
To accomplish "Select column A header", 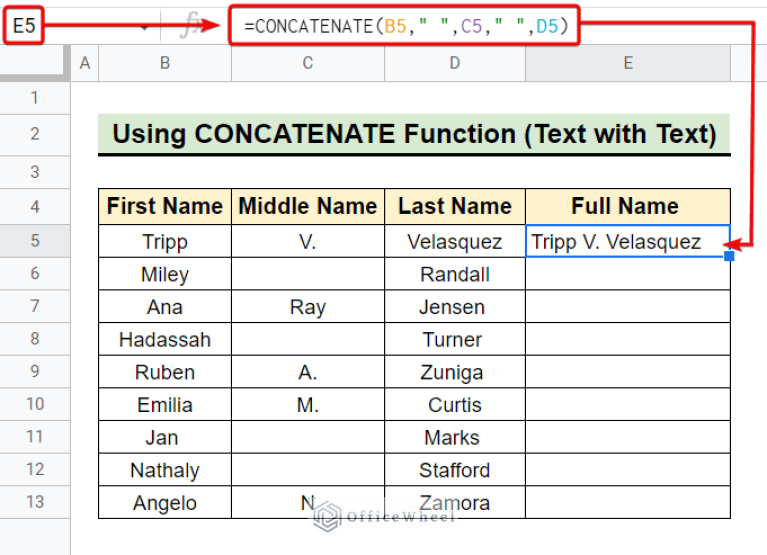I will (85, 63).
